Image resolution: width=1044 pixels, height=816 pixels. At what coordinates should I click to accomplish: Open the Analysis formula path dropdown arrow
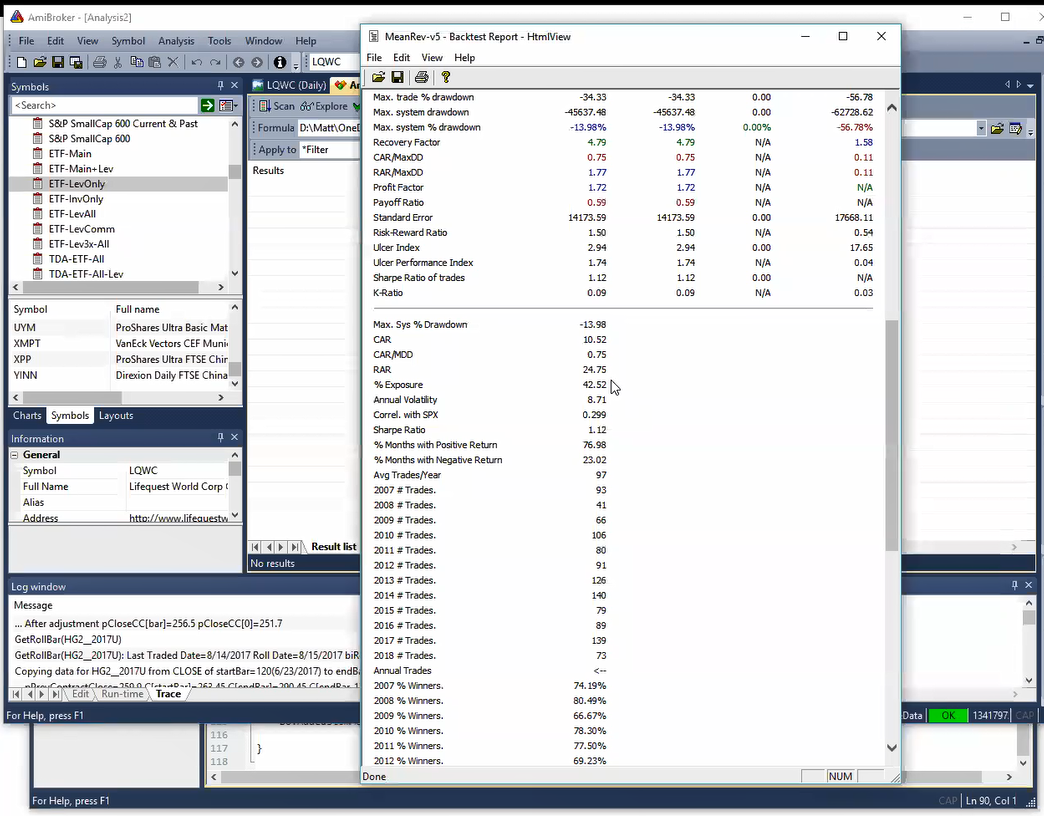(x=981, y=128)
